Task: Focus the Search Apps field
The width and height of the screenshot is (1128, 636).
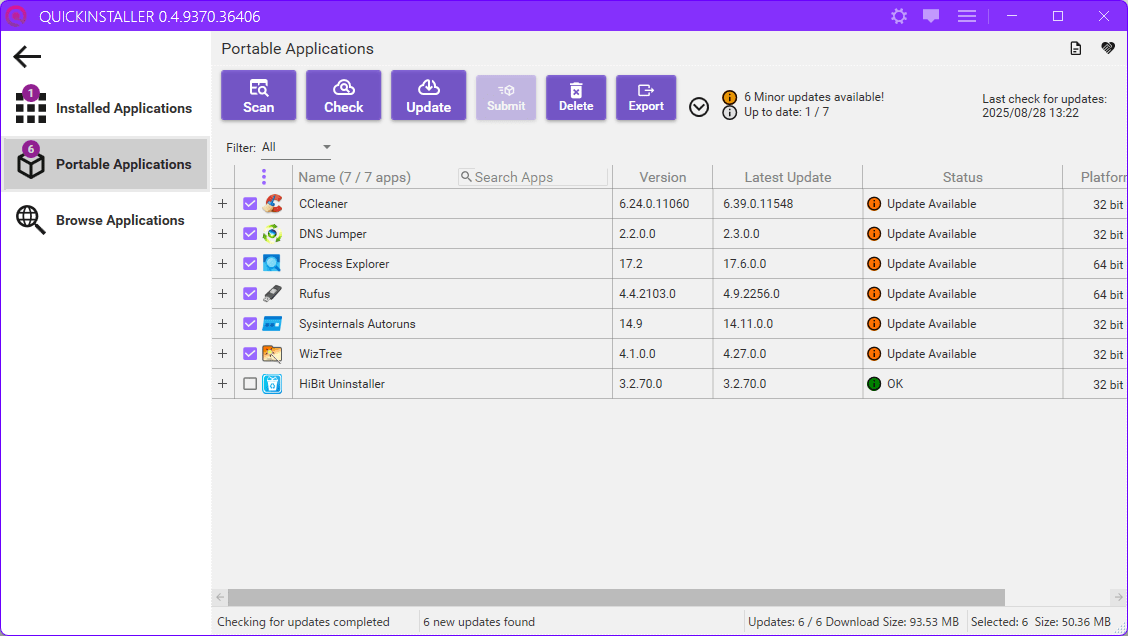Action: click(x=533, y=177)
